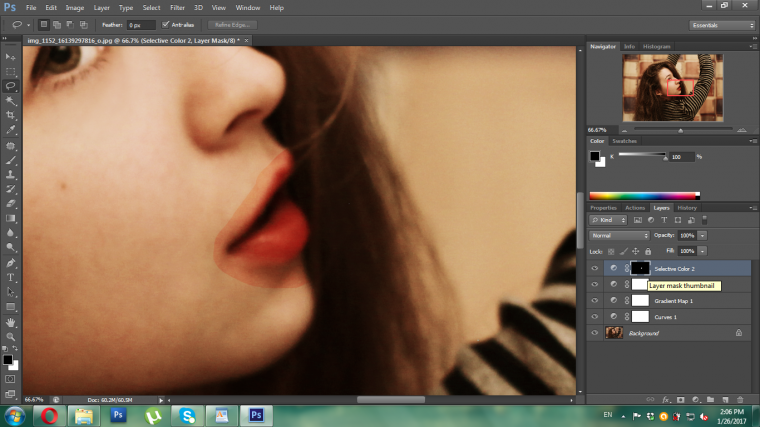Click the Delete layer trash icon
Screen dimensions: 760x427
740,399
